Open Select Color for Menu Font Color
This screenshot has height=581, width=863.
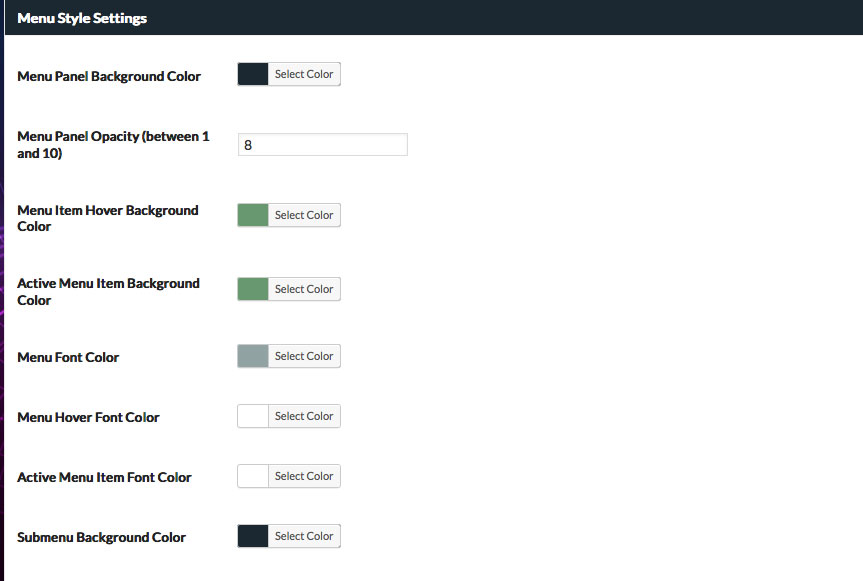click(x=304, y=356)
